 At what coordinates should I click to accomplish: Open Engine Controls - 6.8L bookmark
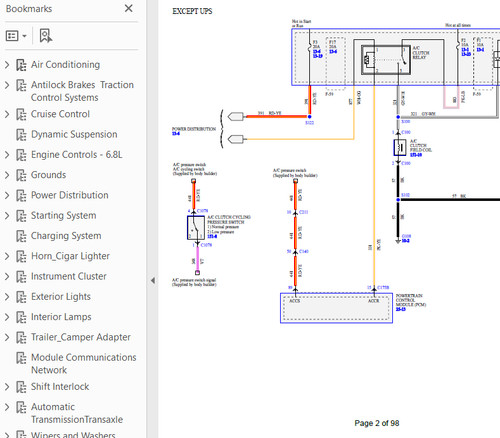pos(77,155)
